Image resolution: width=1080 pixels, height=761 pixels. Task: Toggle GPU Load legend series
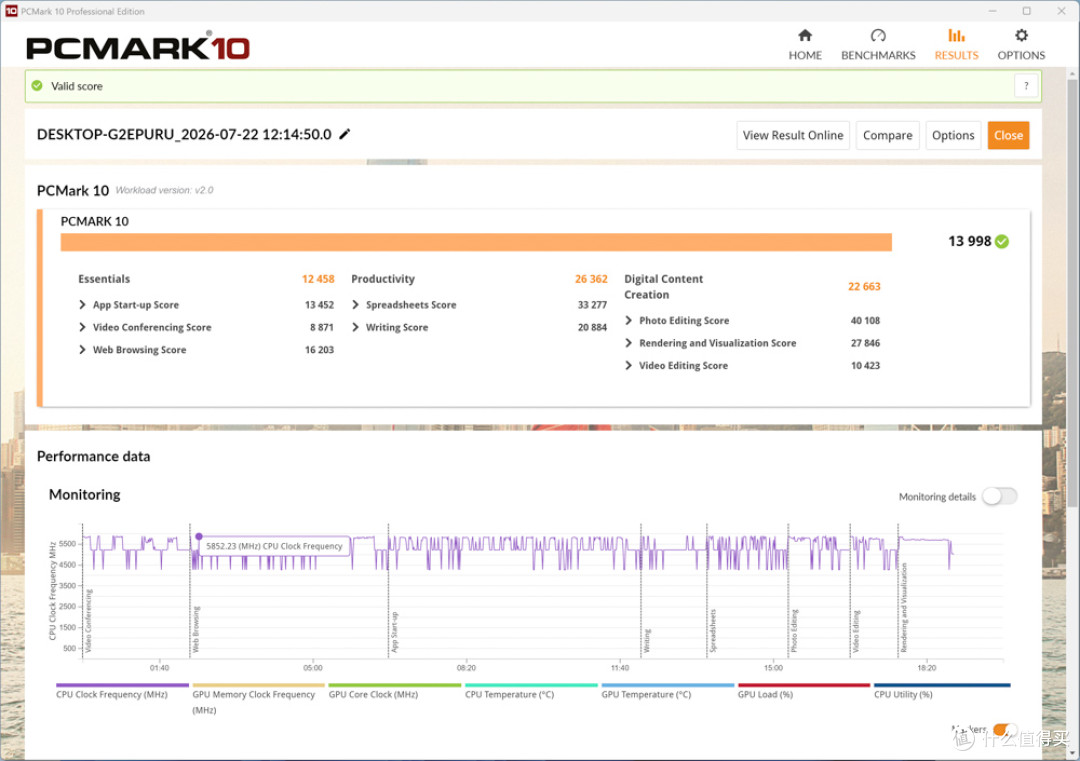pos(803,691)
